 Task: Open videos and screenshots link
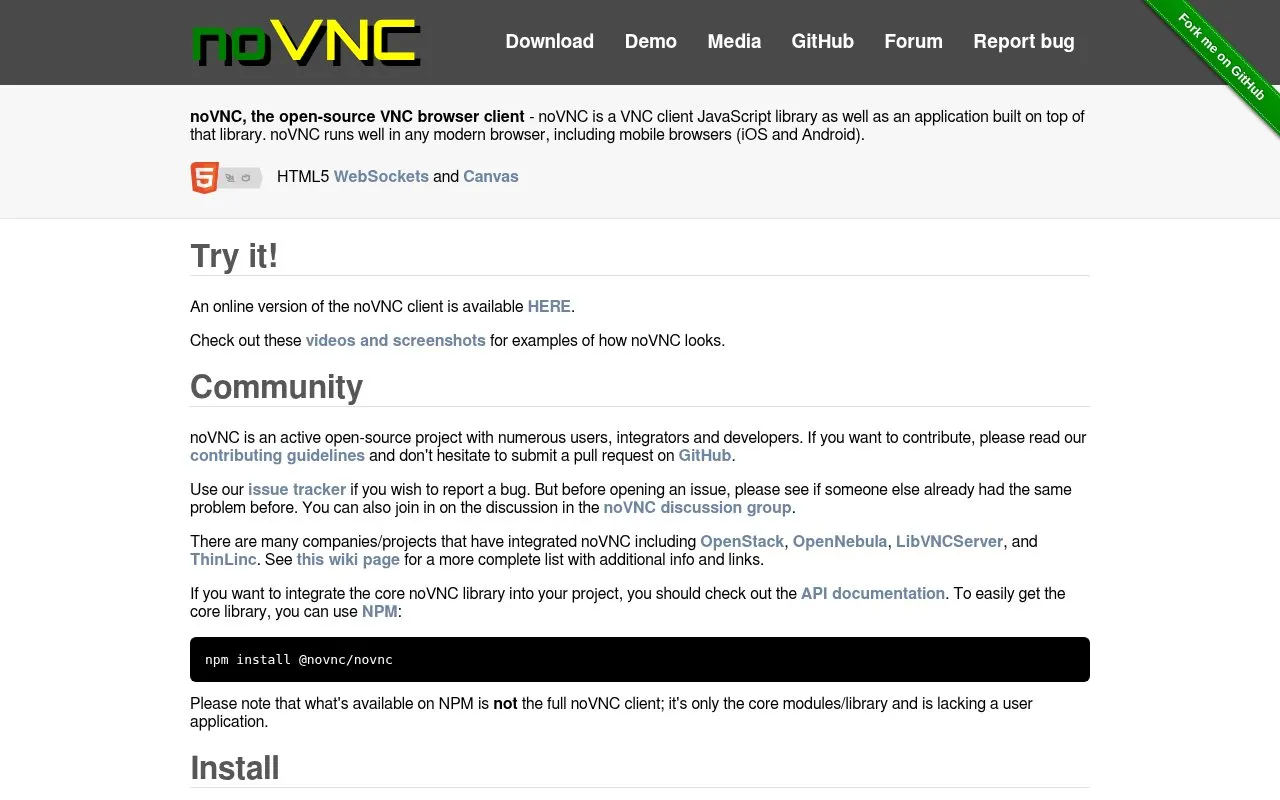(x=395, y=340)
